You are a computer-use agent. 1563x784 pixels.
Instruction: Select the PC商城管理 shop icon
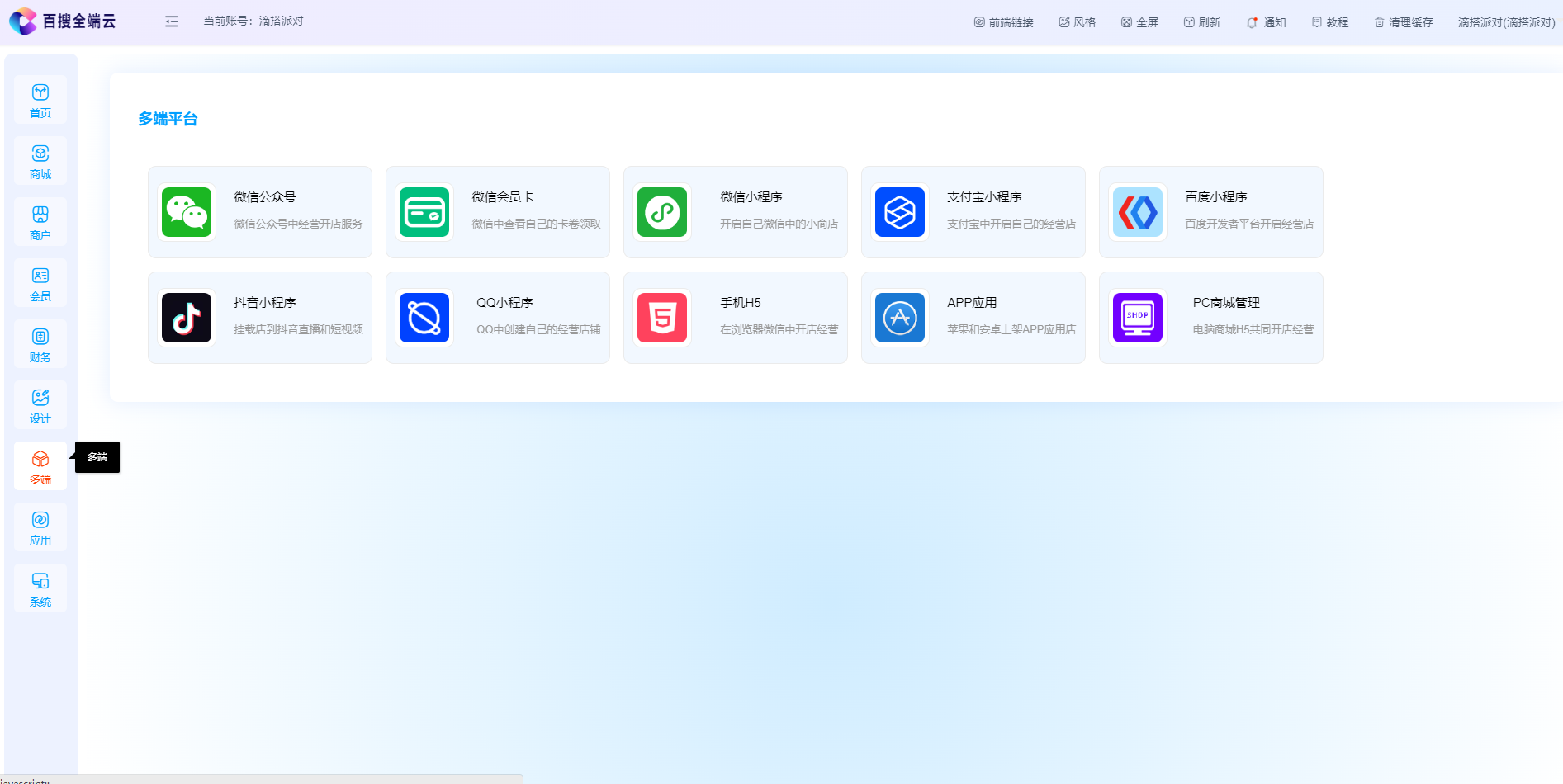[x=1138, y=318]
